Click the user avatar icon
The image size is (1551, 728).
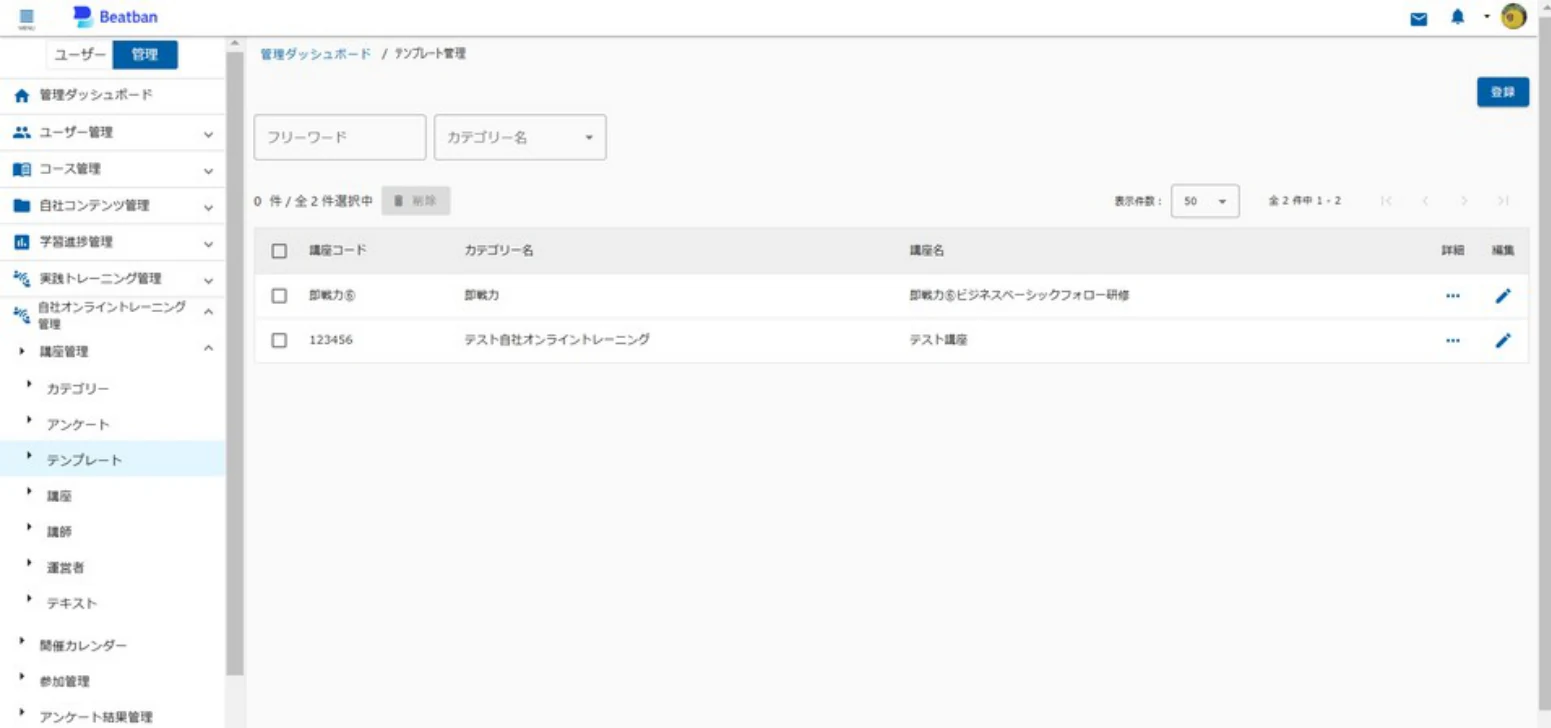[1514, 18]
